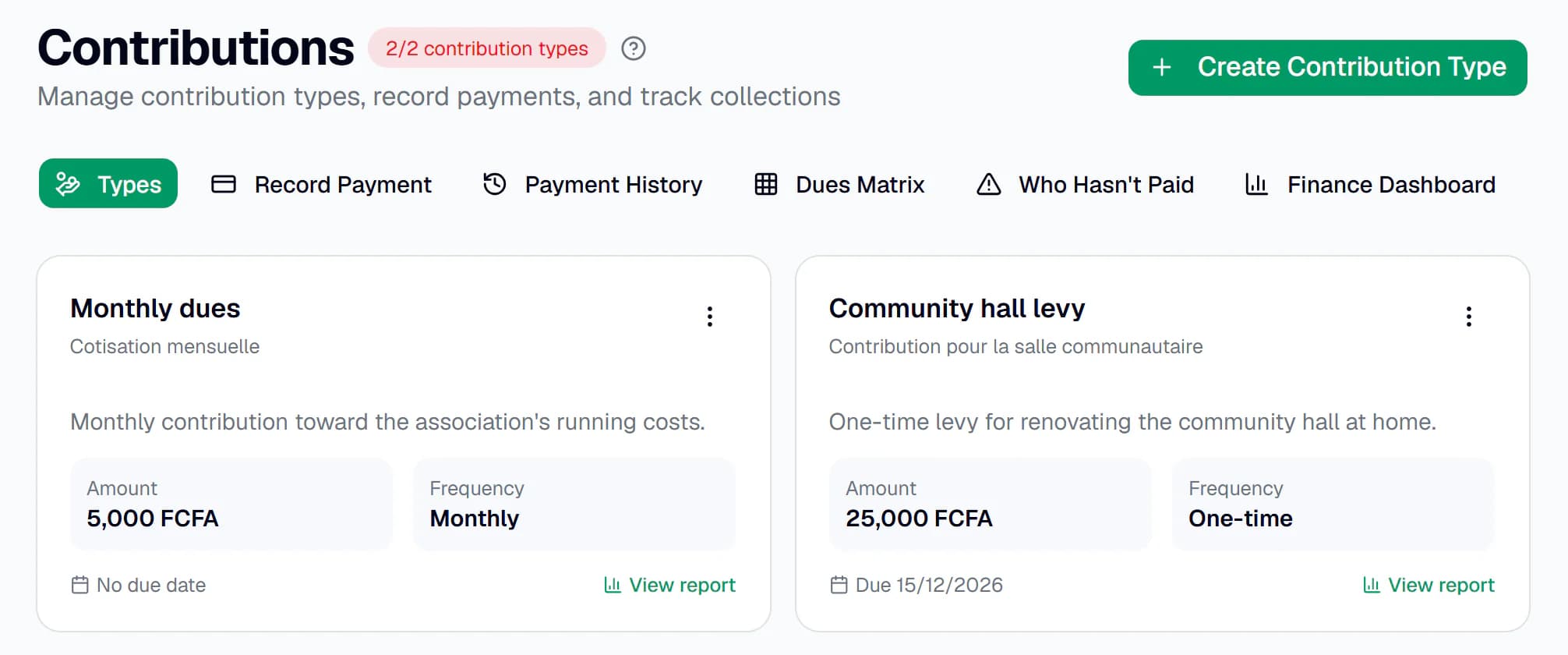Click Contribution pour la salle communautaire subtitle
This screenshot has width=1568, height=655.
pos(1015,346)
